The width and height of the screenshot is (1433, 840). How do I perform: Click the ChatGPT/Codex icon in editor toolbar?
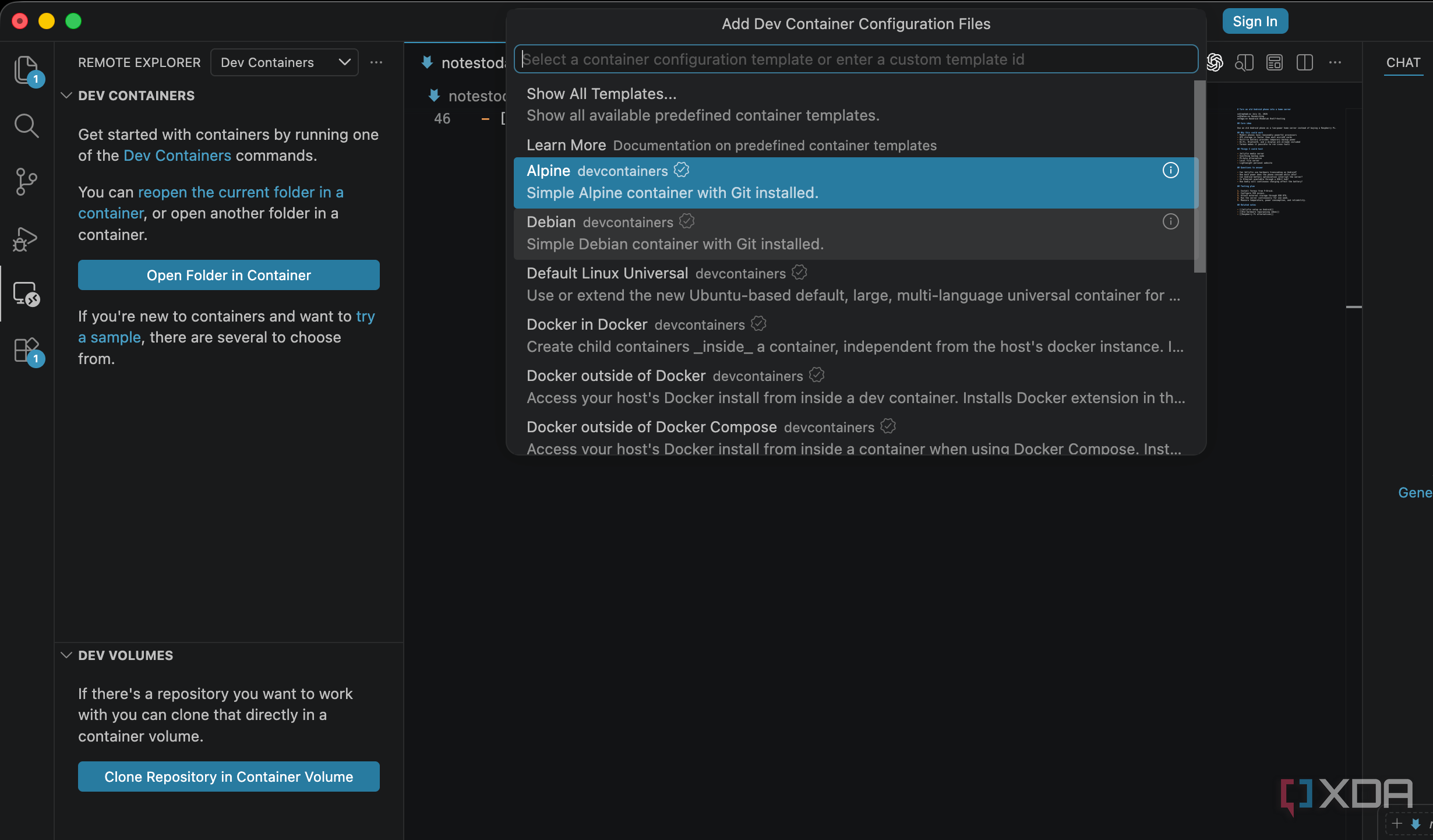1215,62
